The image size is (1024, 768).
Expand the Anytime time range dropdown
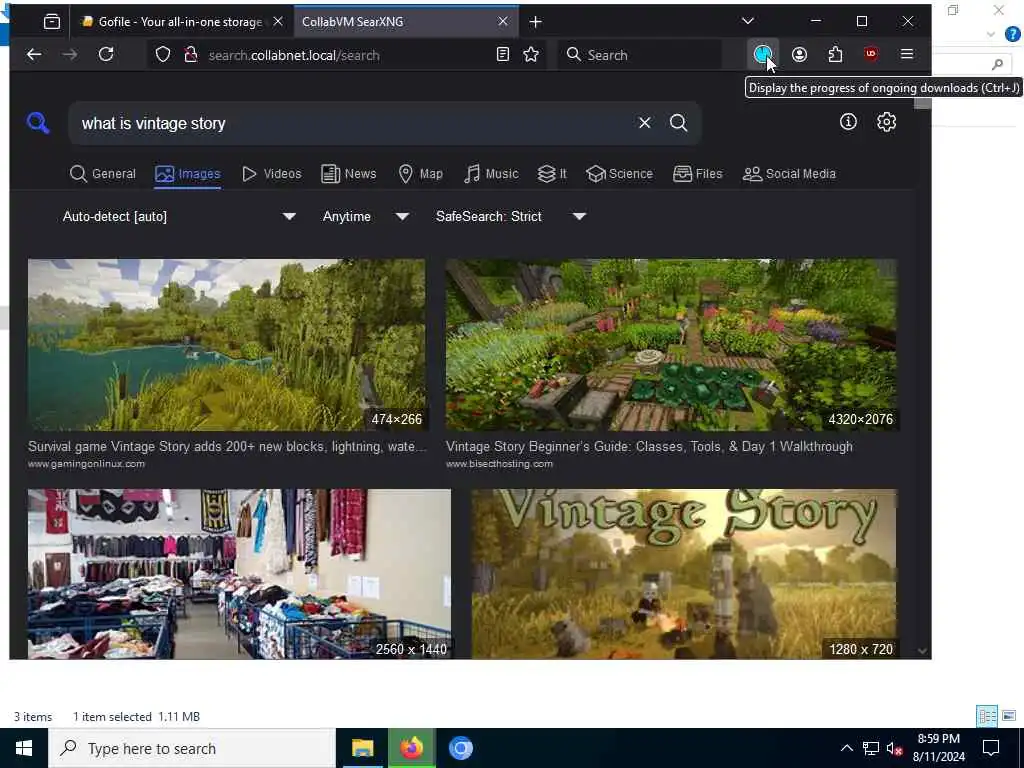pos(365,216)
